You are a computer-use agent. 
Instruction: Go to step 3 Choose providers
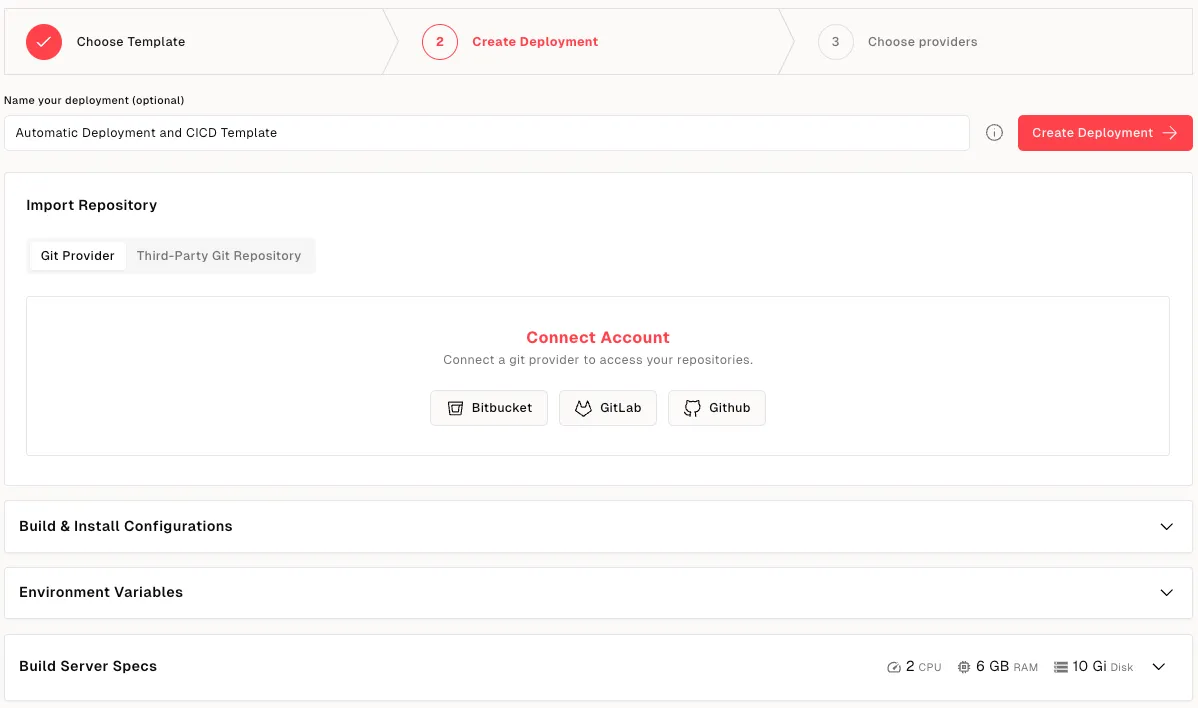pos(921,42)
